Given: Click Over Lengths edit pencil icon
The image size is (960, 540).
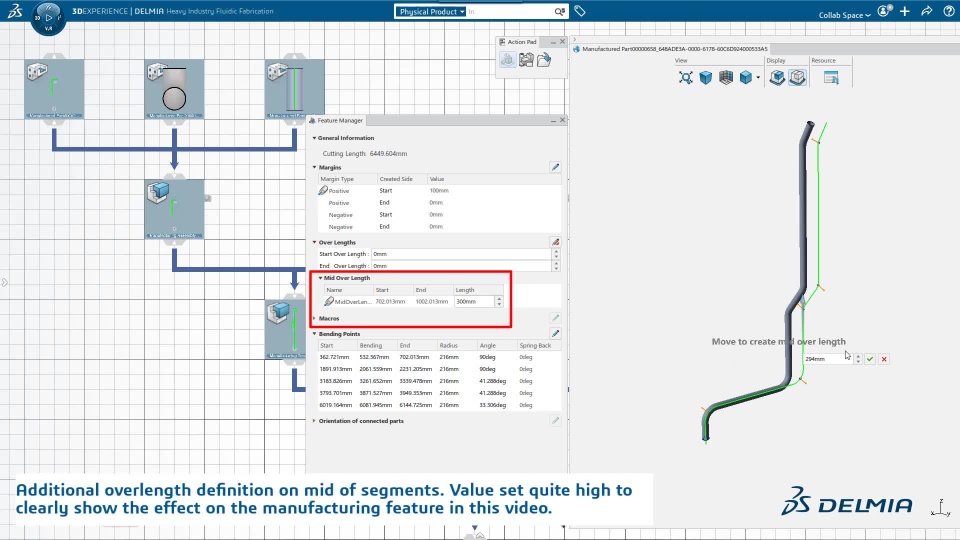Looking at the screenshot, I should pos(555,242).
